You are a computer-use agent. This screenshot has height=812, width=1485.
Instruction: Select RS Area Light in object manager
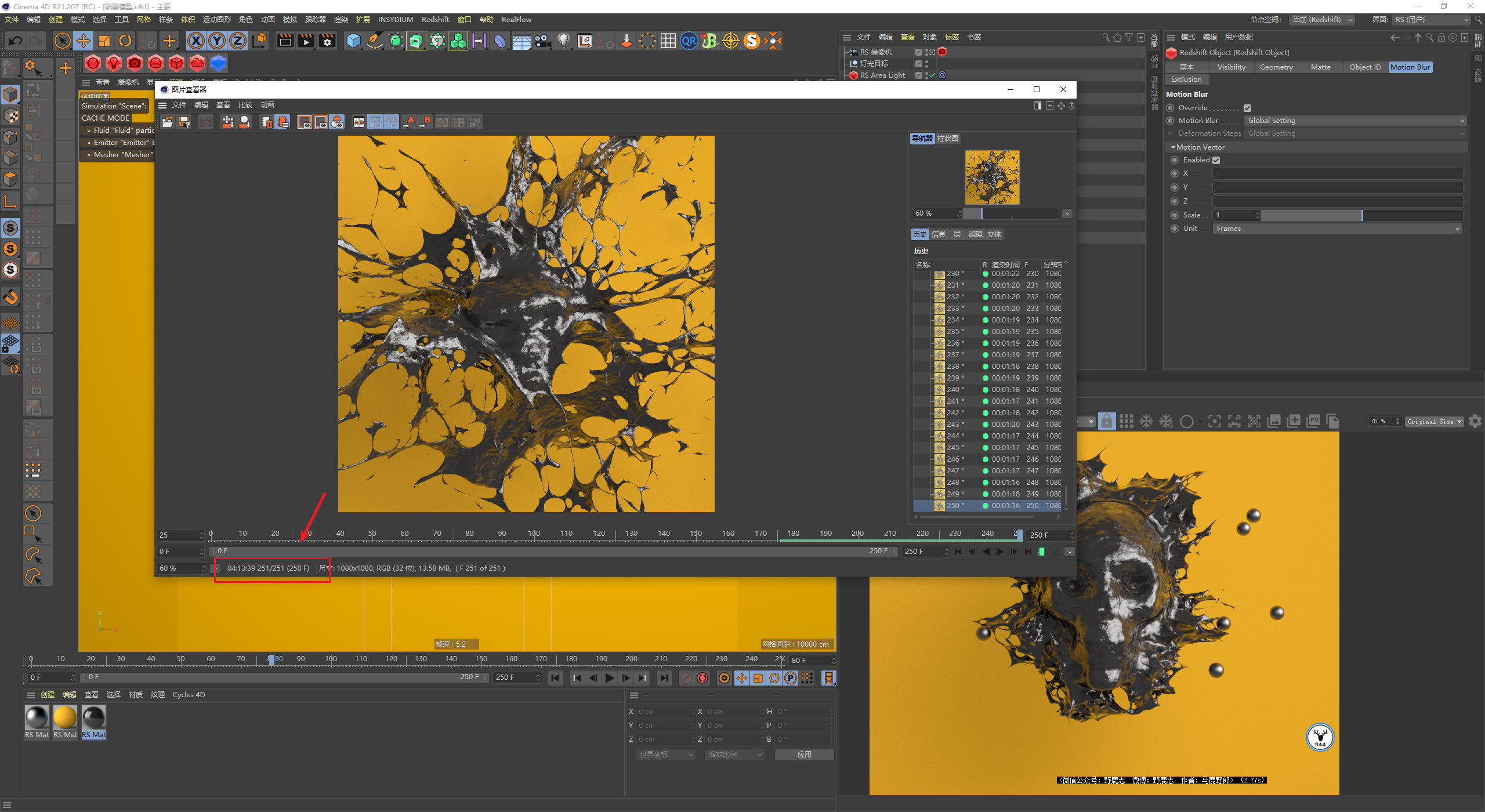(x=882, y=75)
